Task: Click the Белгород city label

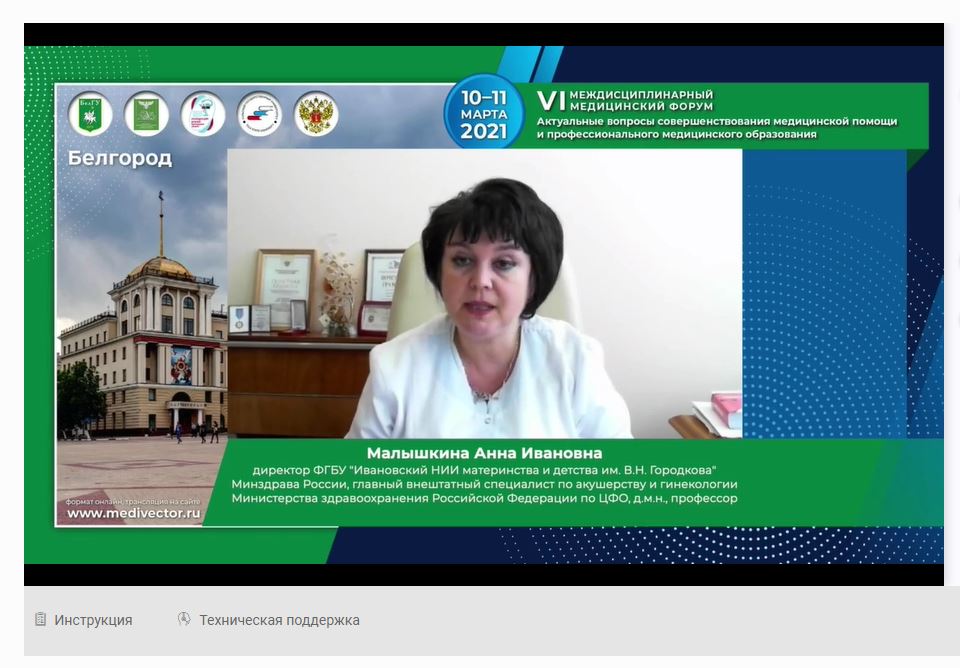Action: point(120,158)
